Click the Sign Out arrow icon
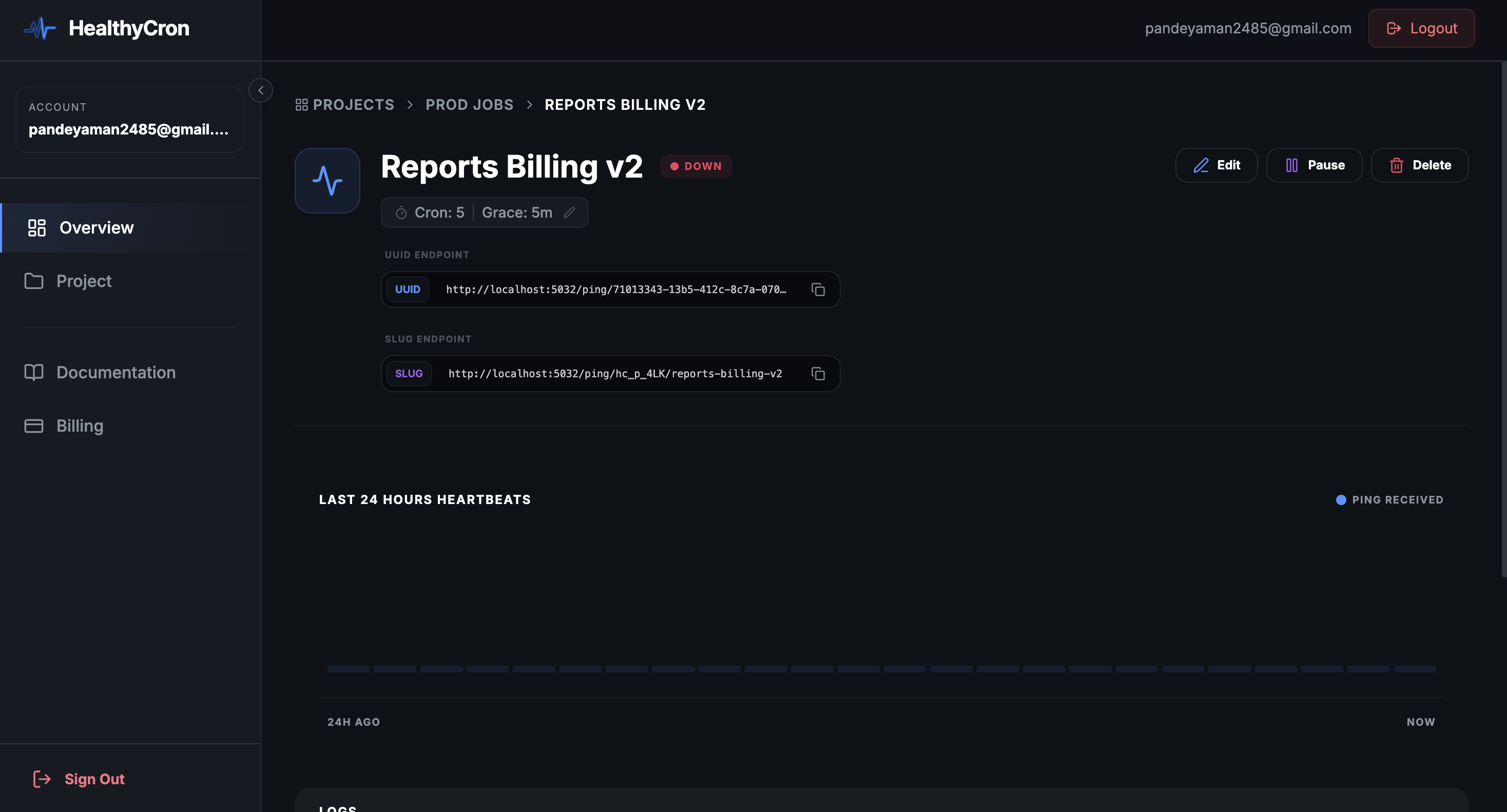Image resolution: width=1507 pixels, height=812 pixels. coord(42,779)
